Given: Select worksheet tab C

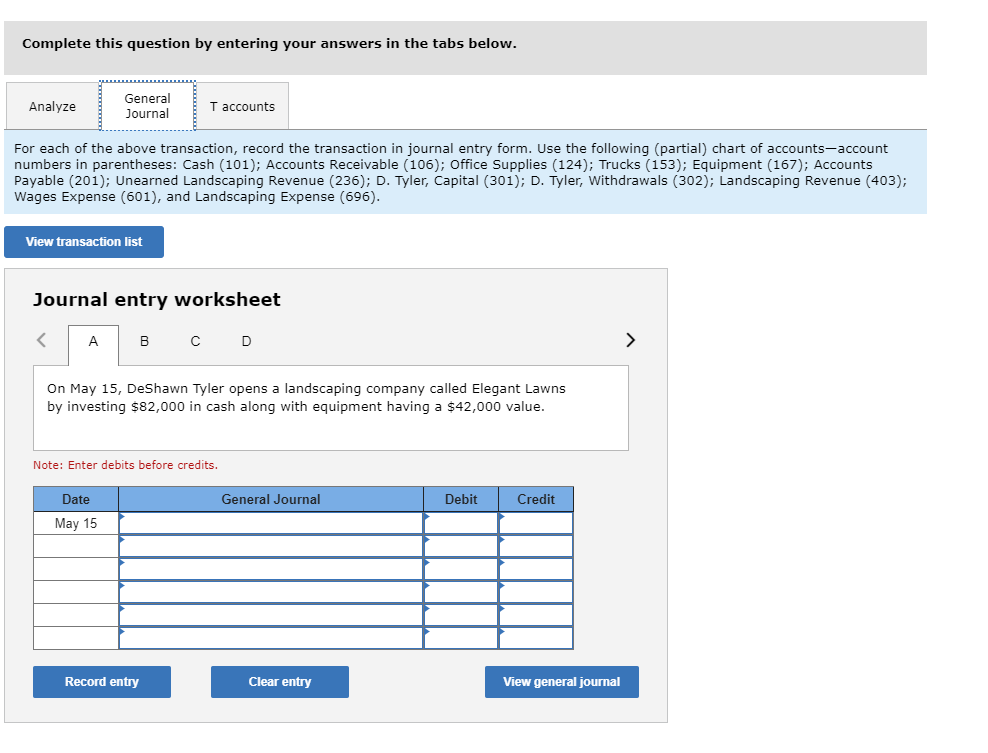Looking at the screenshot, I should tap(195, 342).
